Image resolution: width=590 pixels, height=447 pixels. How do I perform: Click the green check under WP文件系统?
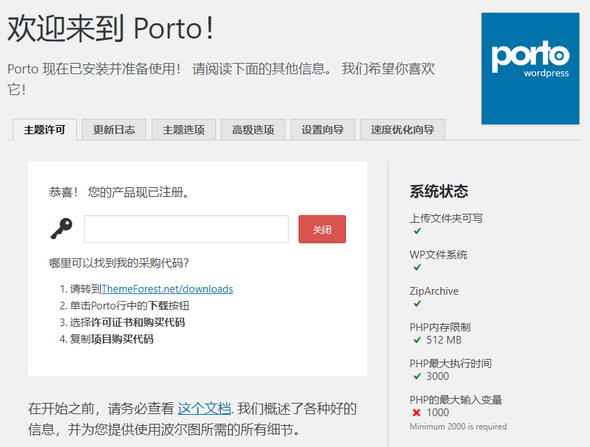pos(417,267)
